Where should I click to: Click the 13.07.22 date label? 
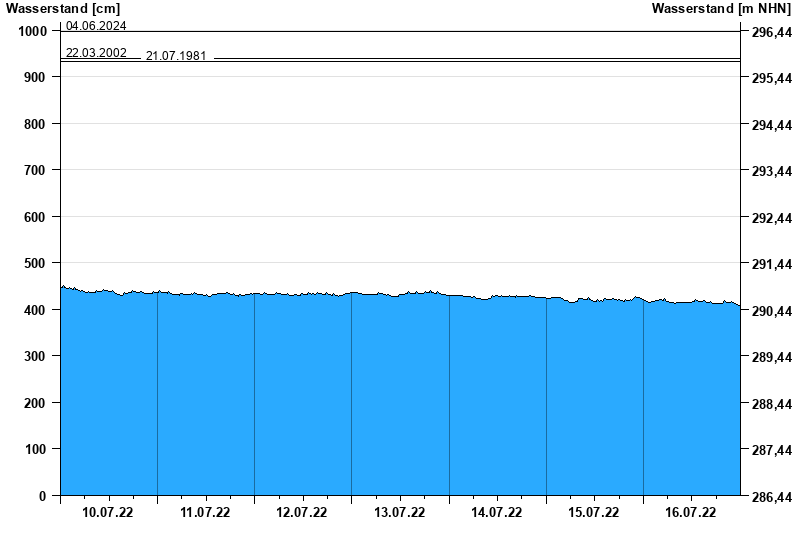pos(399,512)
